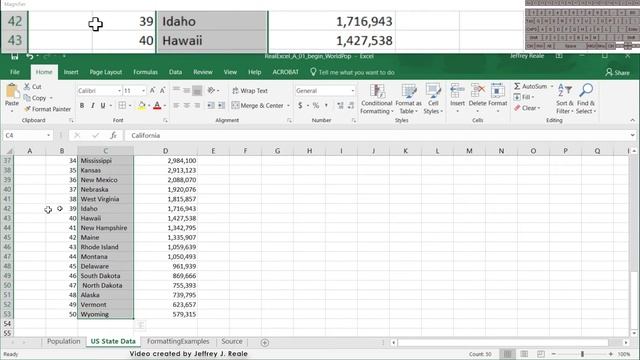Screen dimensions: 640x360
Task: Toggle Bottom Align vertical alignment
Action: tap(197, 91)
